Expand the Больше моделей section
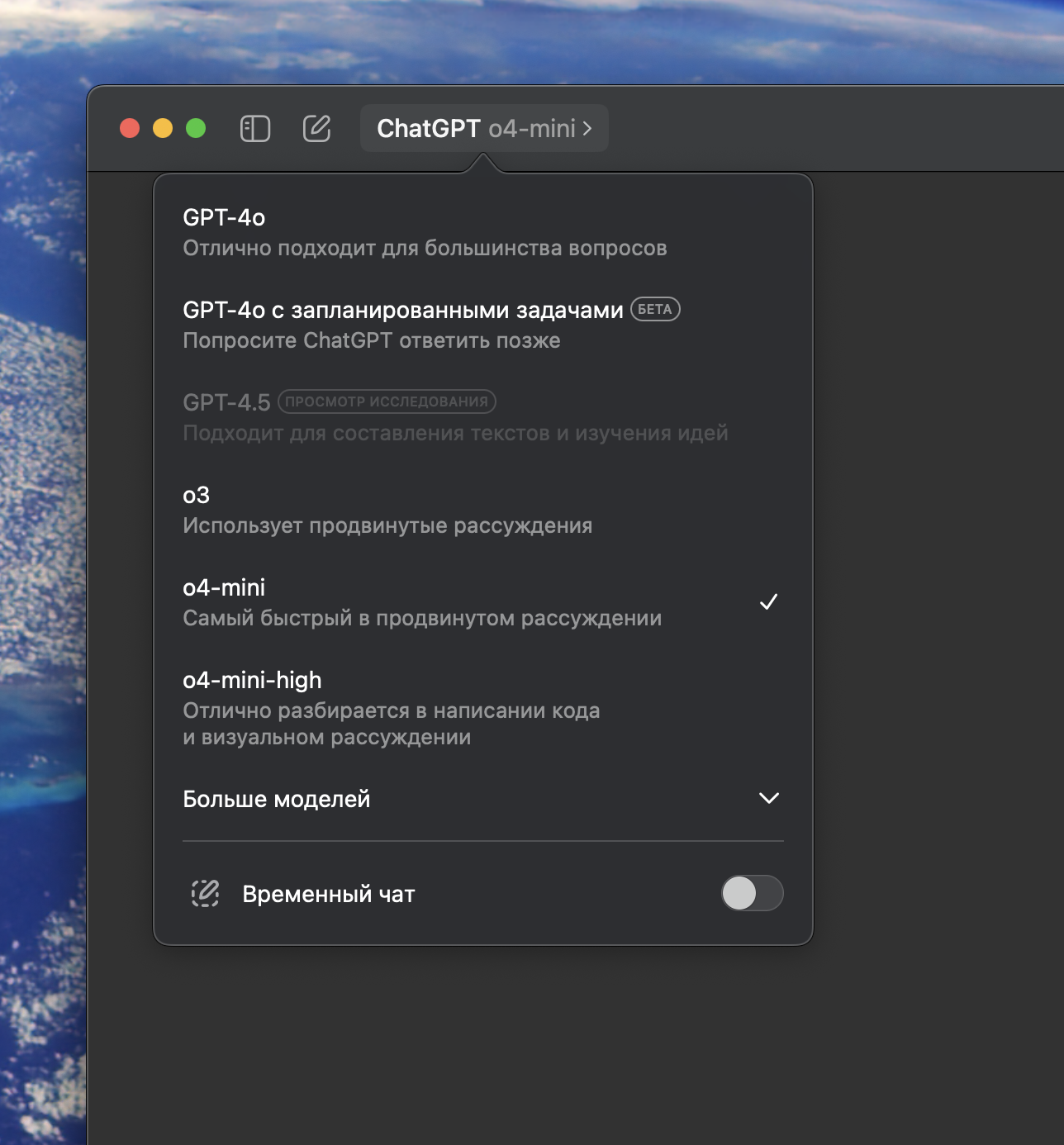This screenshot has height=1145, width=1064. click(x=483, y=799)
